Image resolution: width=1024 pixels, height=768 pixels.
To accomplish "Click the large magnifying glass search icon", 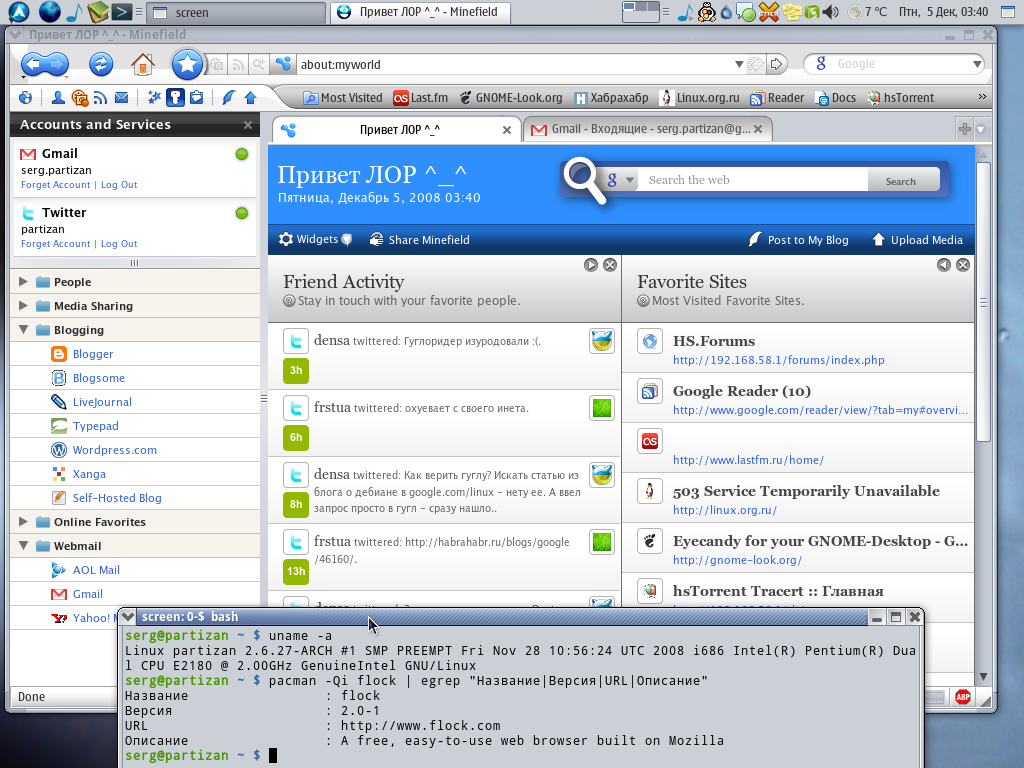I will [x=584, y=180].
